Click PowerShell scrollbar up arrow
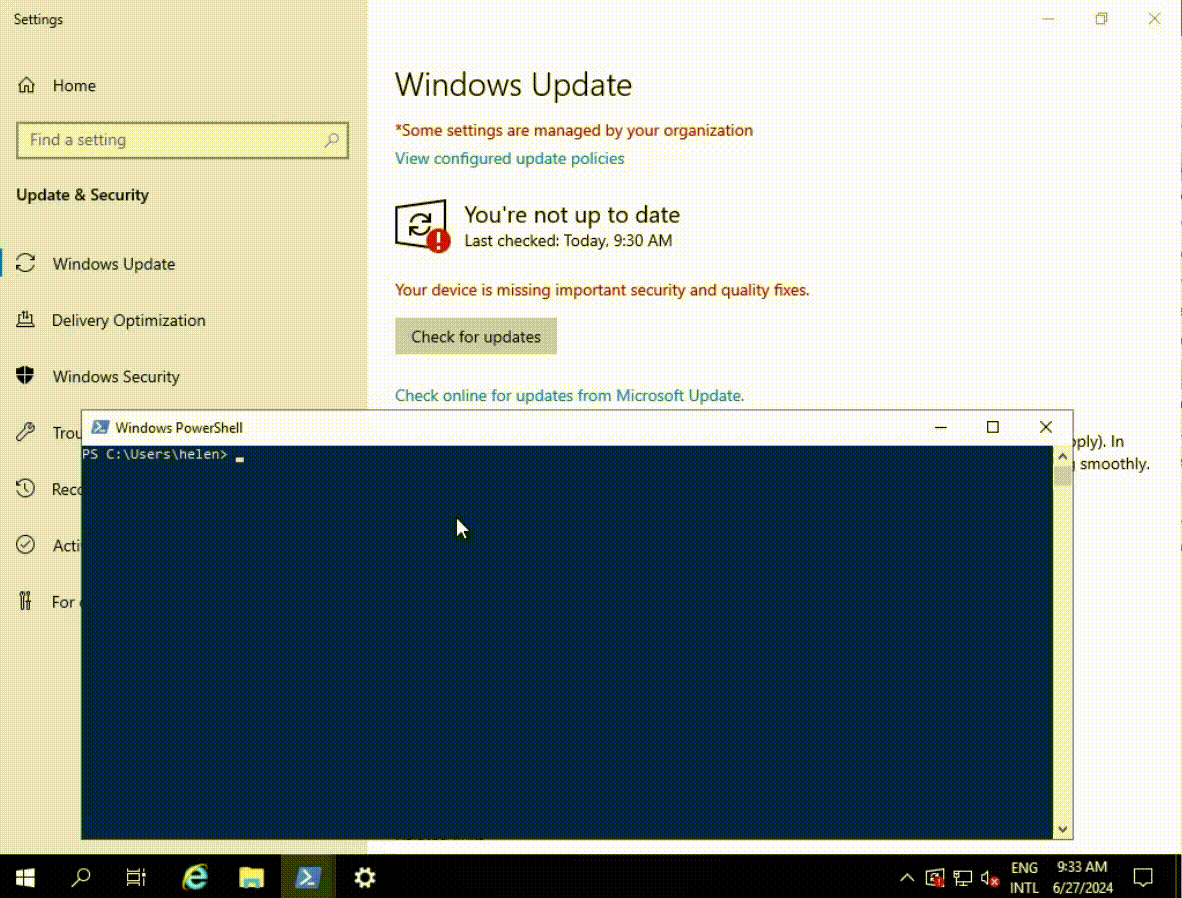Viewport: 1182px width, 898px height. coord(1063,456)
